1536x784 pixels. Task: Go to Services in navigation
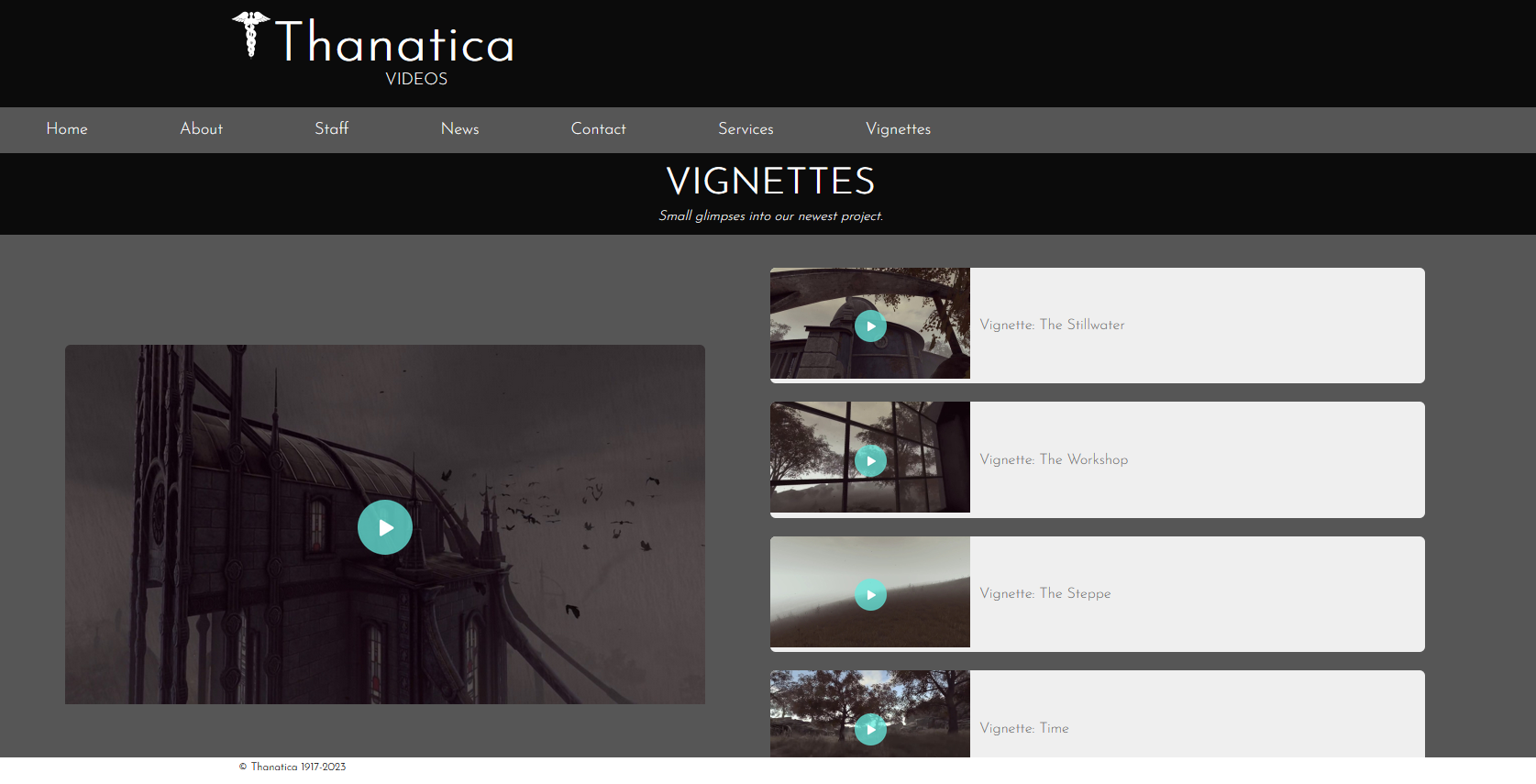pyautogui.click(x=746, y=129)
